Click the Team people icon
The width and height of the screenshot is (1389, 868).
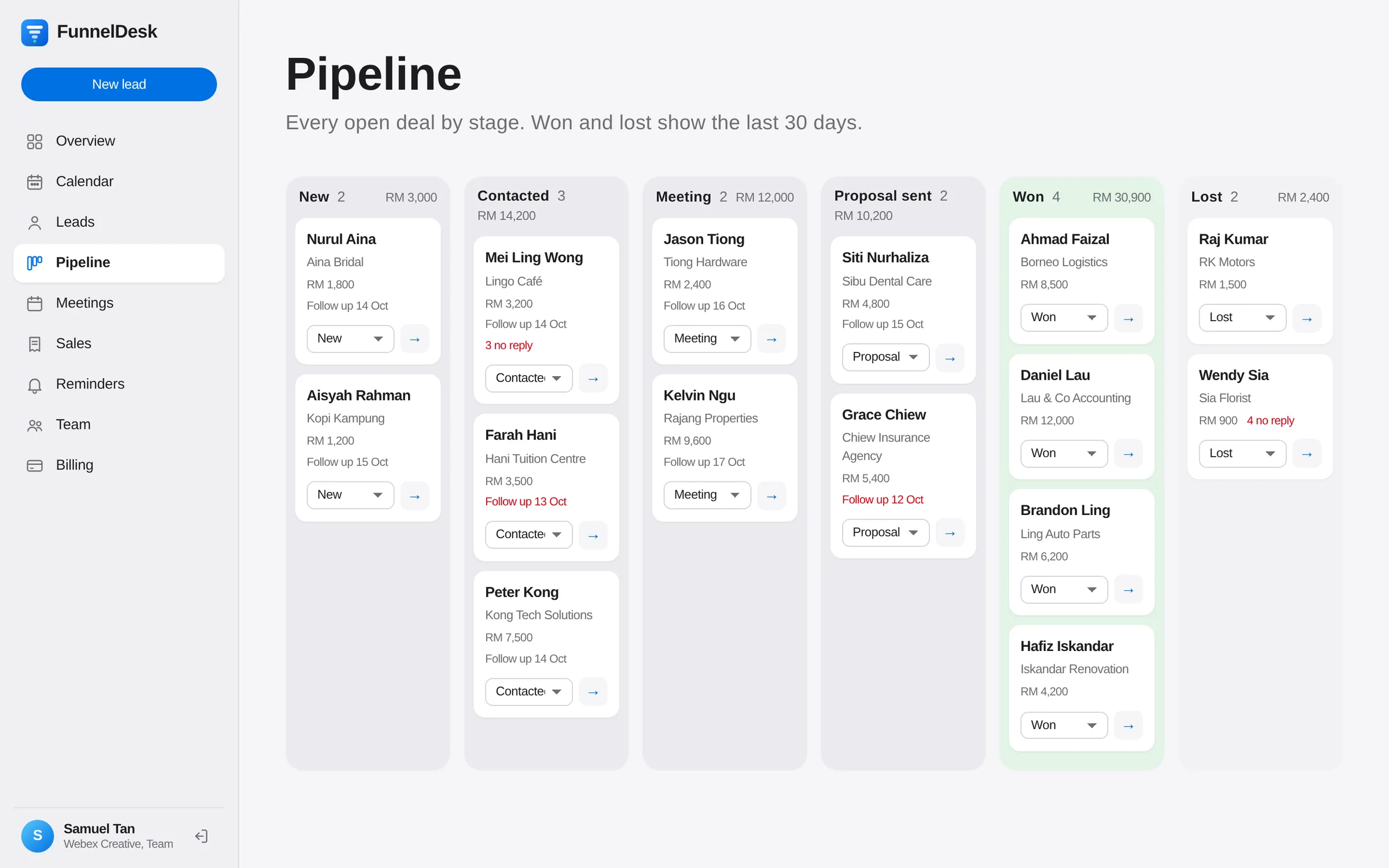tap(35, 425)
